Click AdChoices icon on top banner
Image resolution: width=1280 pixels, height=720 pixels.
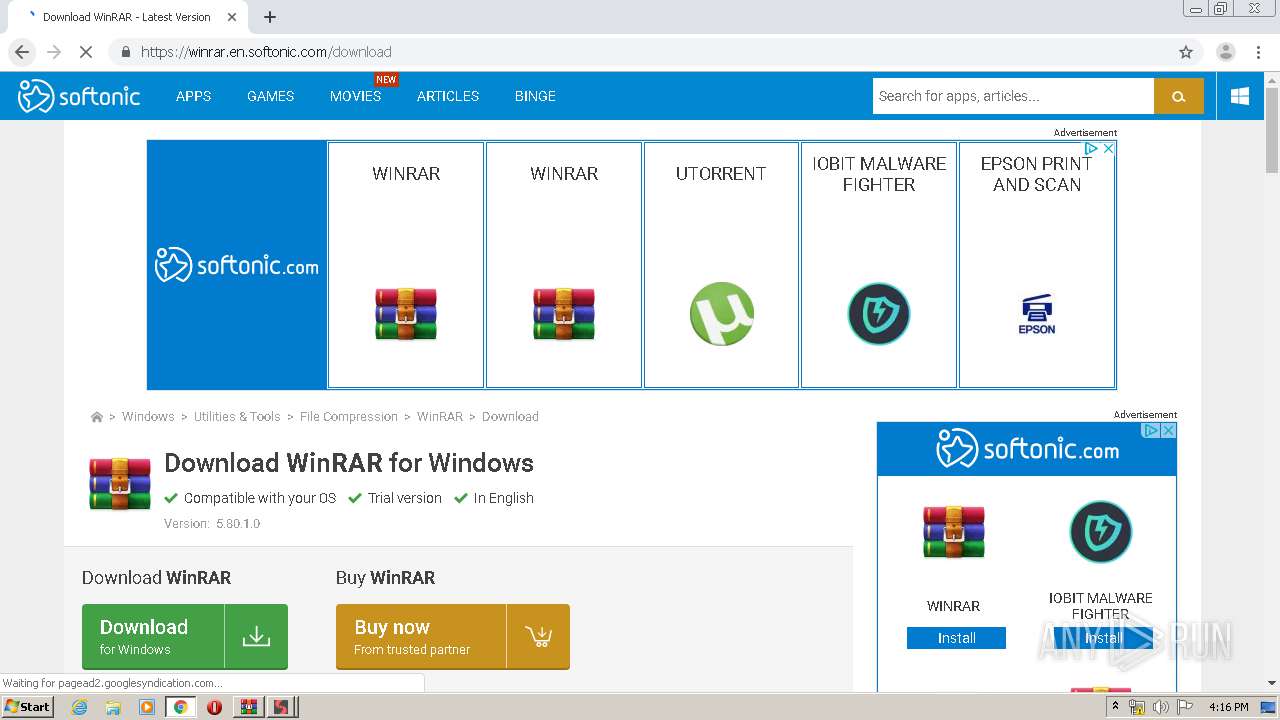(x=1092, y=148)
